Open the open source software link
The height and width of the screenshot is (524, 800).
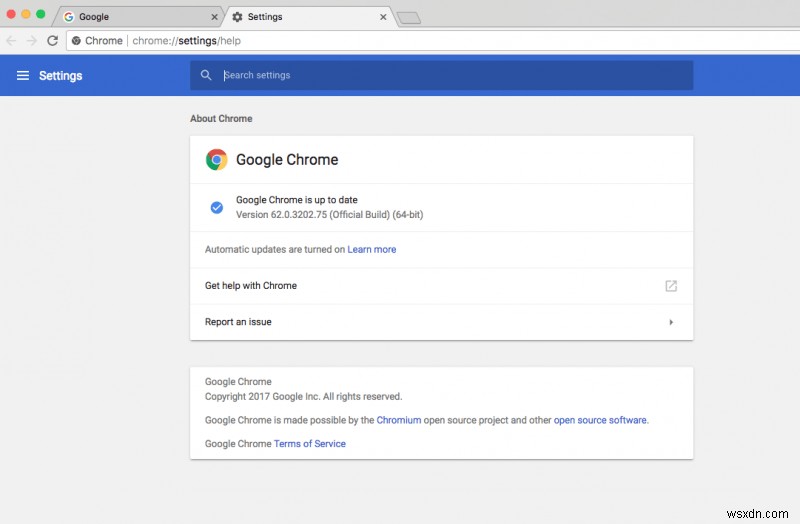[x=600, y=420]
